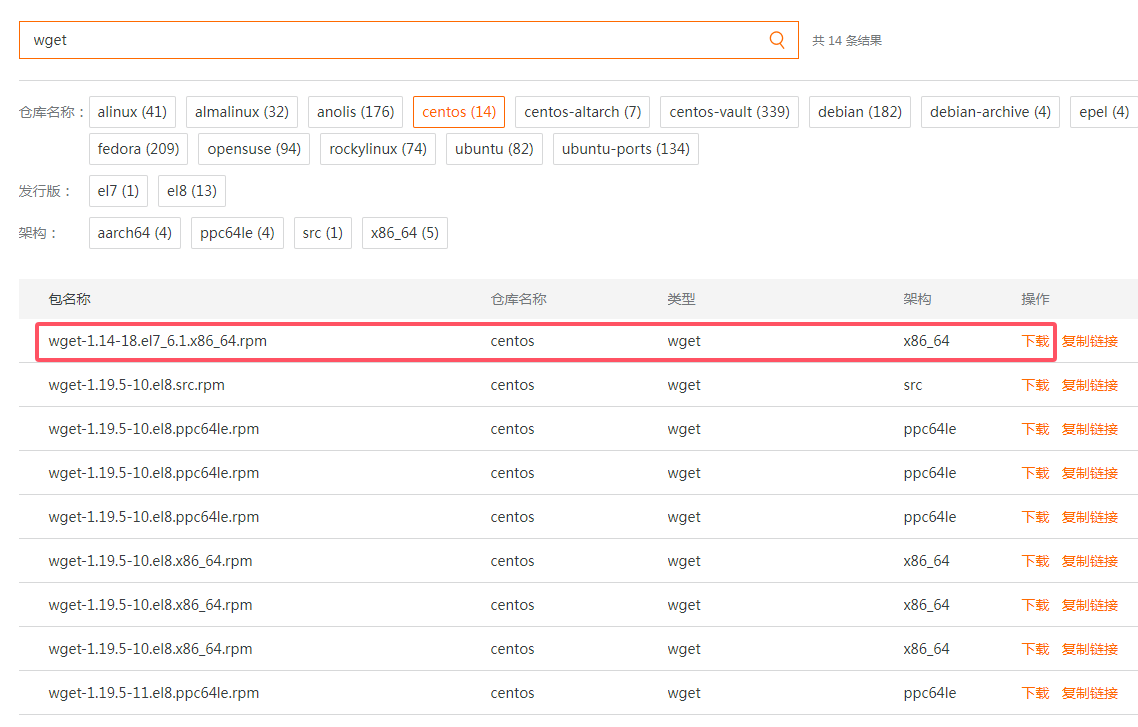
Task: Download wget-1.14-18.el7_6.1.x86_64.rpm
Action: pyautogui.click(x=1035, y=341)
